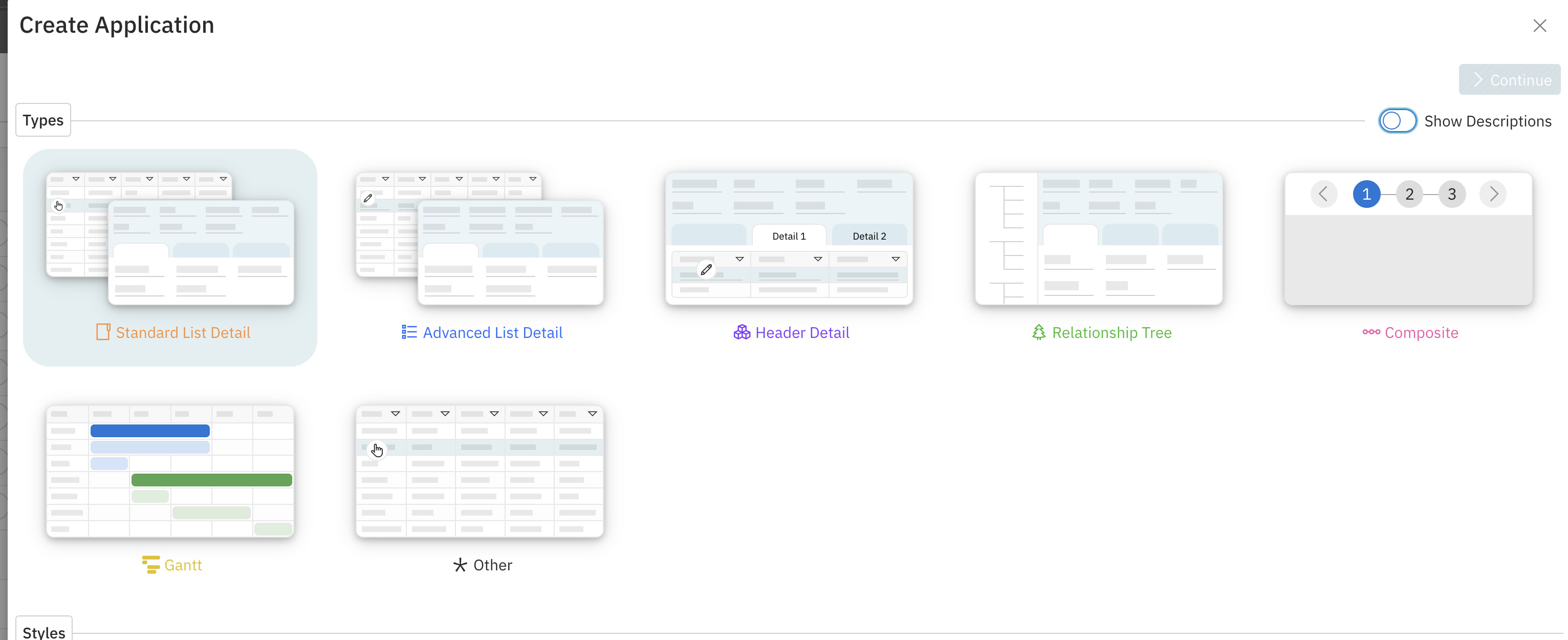Select the Other grid preview image

pyautogui.click(x=480, y=472)
